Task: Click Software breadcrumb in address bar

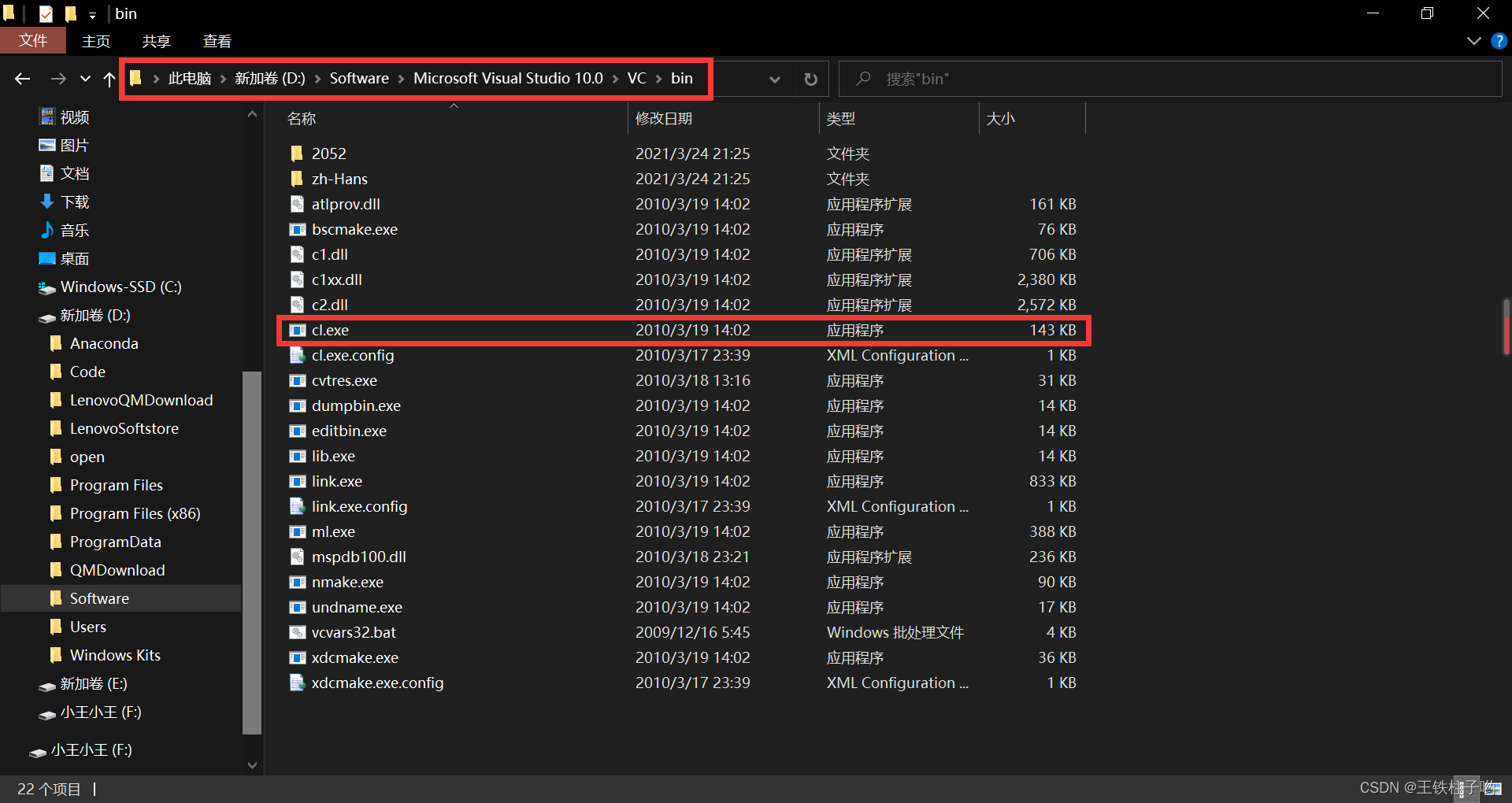Action: pos(359,79)
